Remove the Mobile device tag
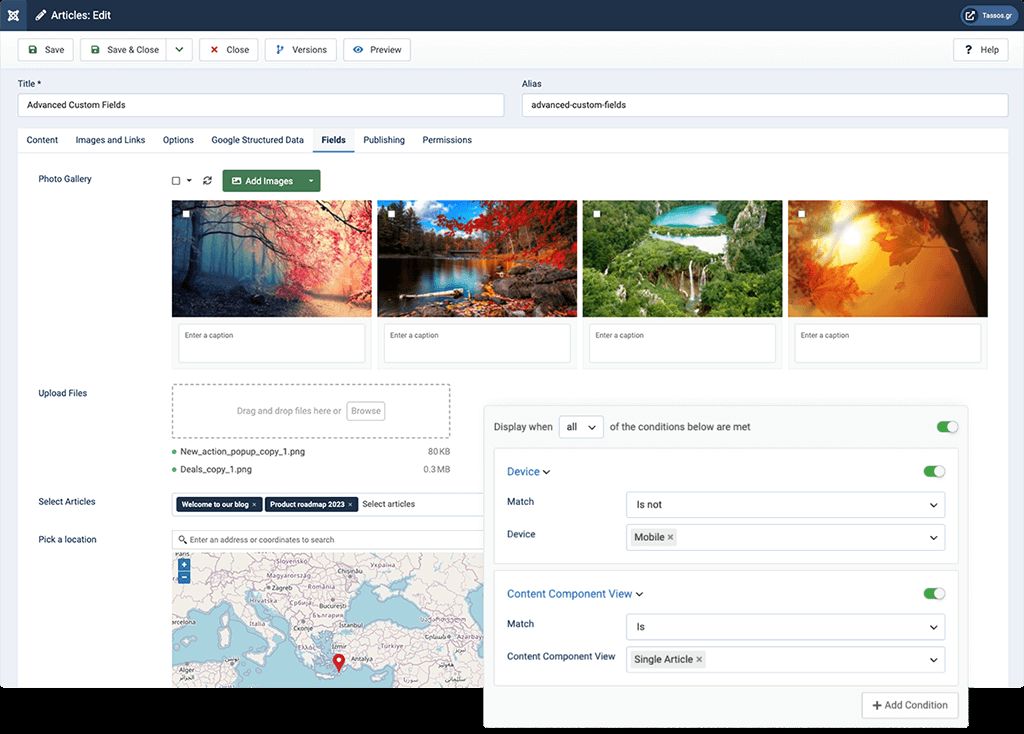Viewport: 1024px width, 734px height. click(670, 537)
